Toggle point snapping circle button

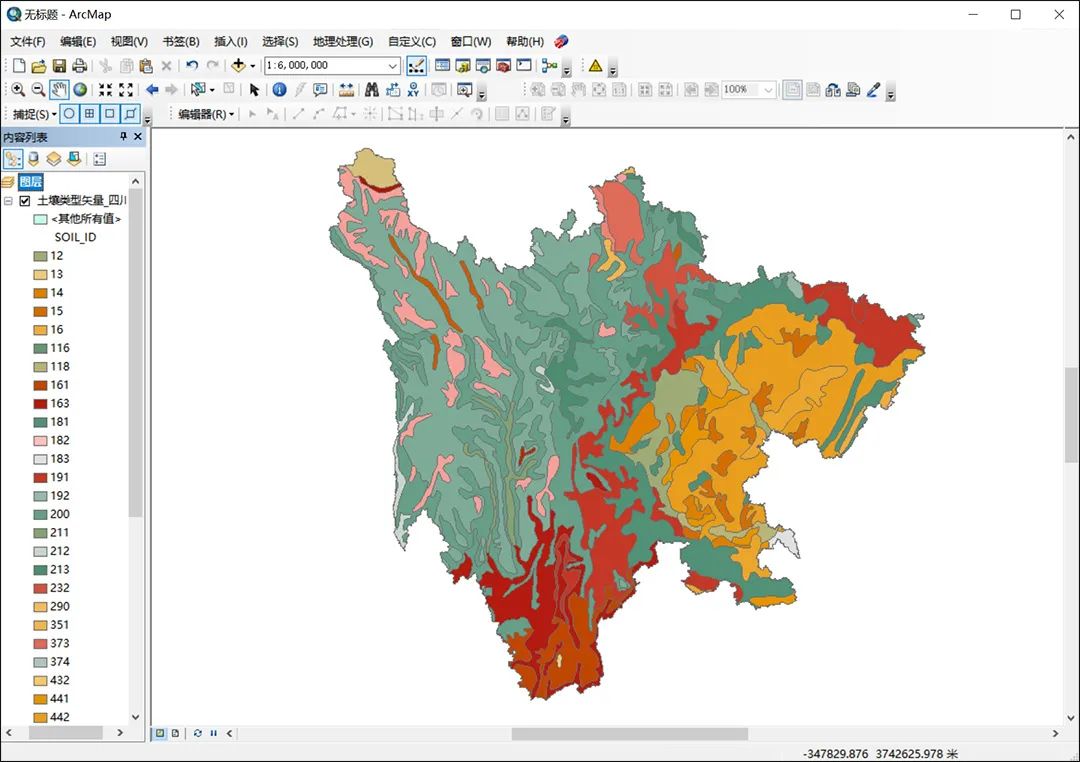pos(69,114)
